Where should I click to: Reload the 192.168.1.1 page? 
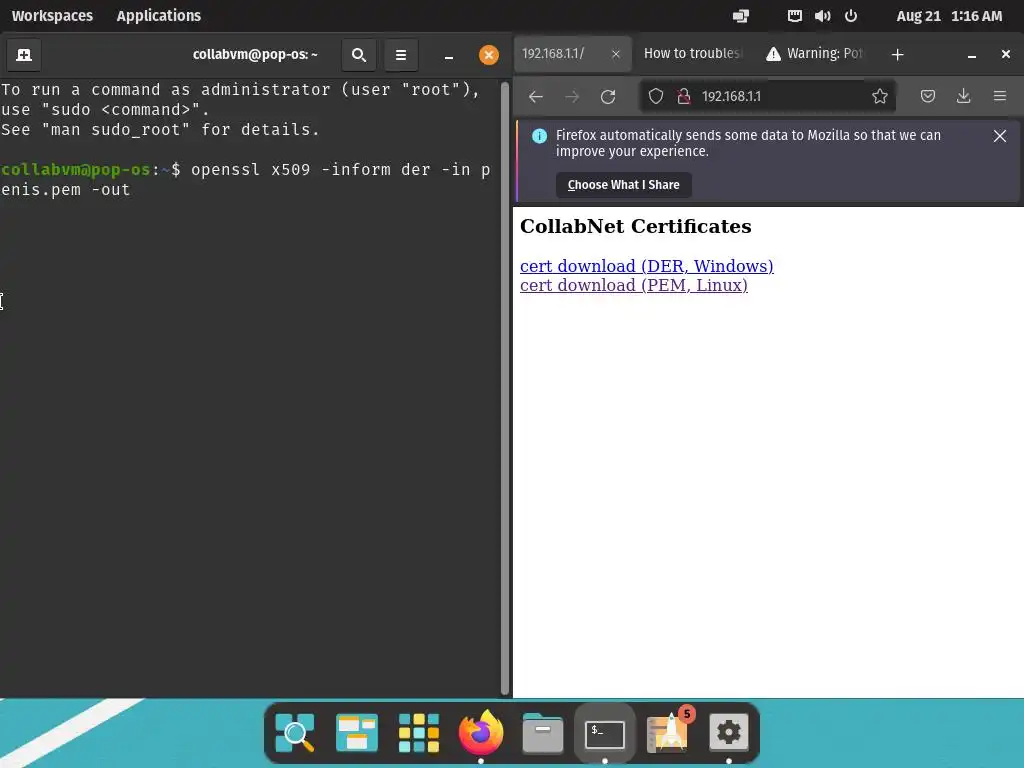pos(608,97)
